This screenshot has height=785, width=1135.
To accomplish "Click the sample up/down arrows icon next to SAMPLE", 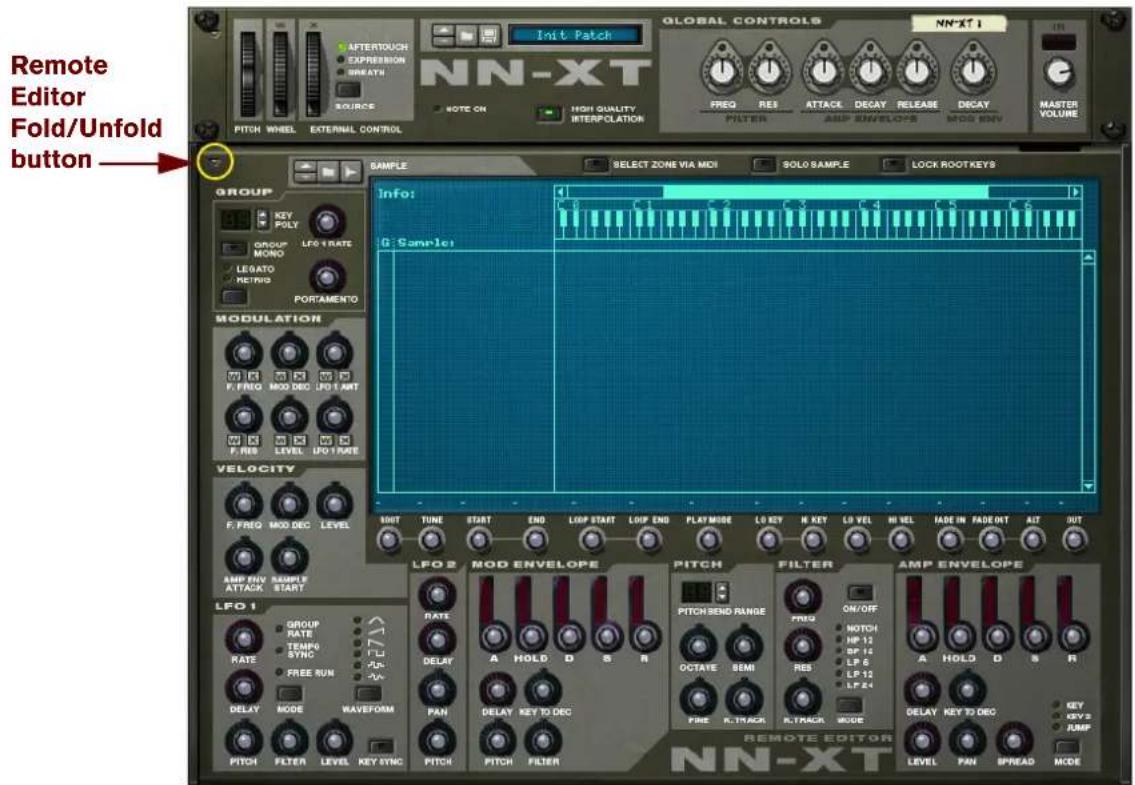I will coord(306,172).
